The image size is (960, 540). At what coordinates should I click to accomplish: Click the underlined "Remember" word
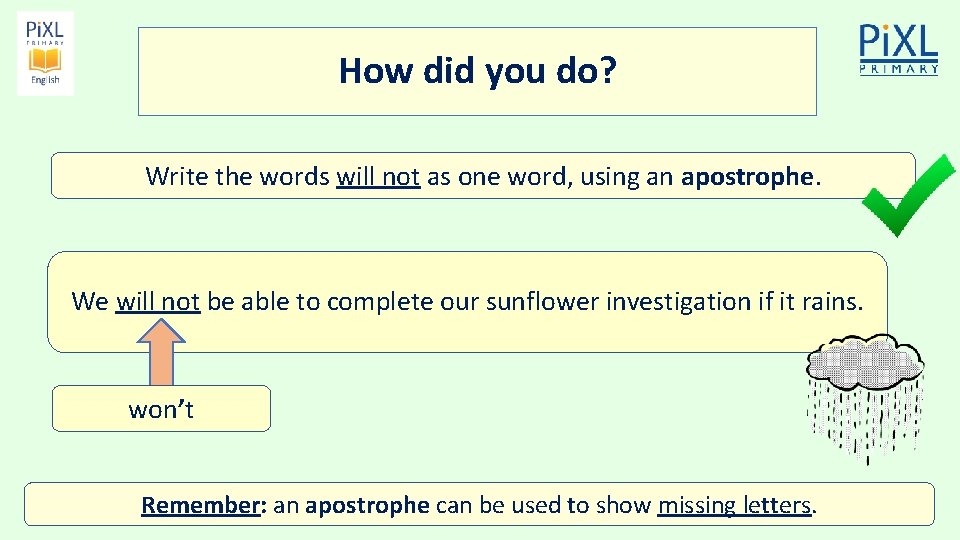tap(200, 505)
